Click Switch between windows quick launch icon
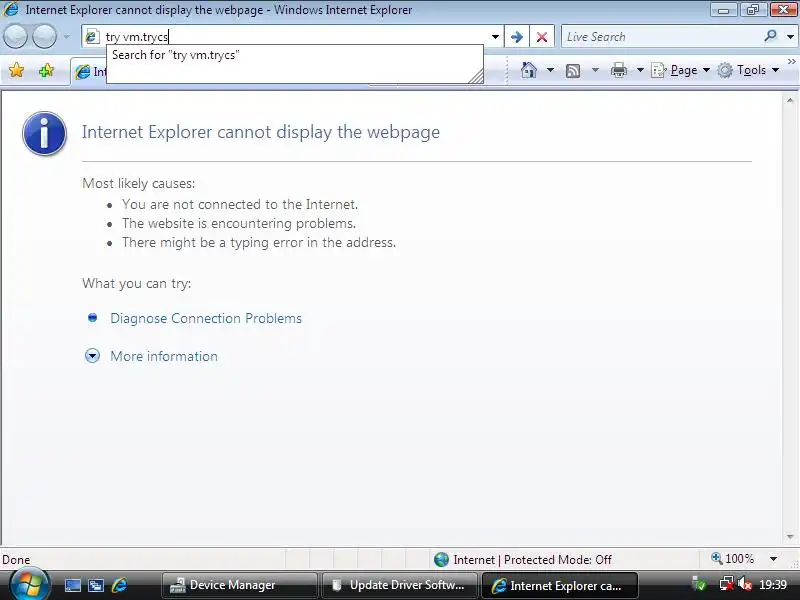800x600 pixels. click(x=96, y=585)
